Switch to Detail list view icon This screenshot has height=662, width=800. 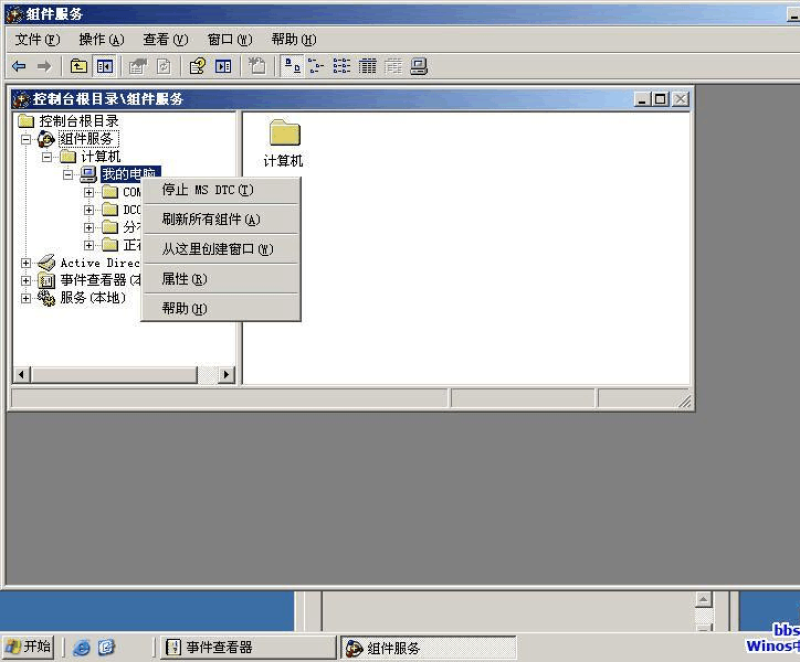[x=368, y=66]
